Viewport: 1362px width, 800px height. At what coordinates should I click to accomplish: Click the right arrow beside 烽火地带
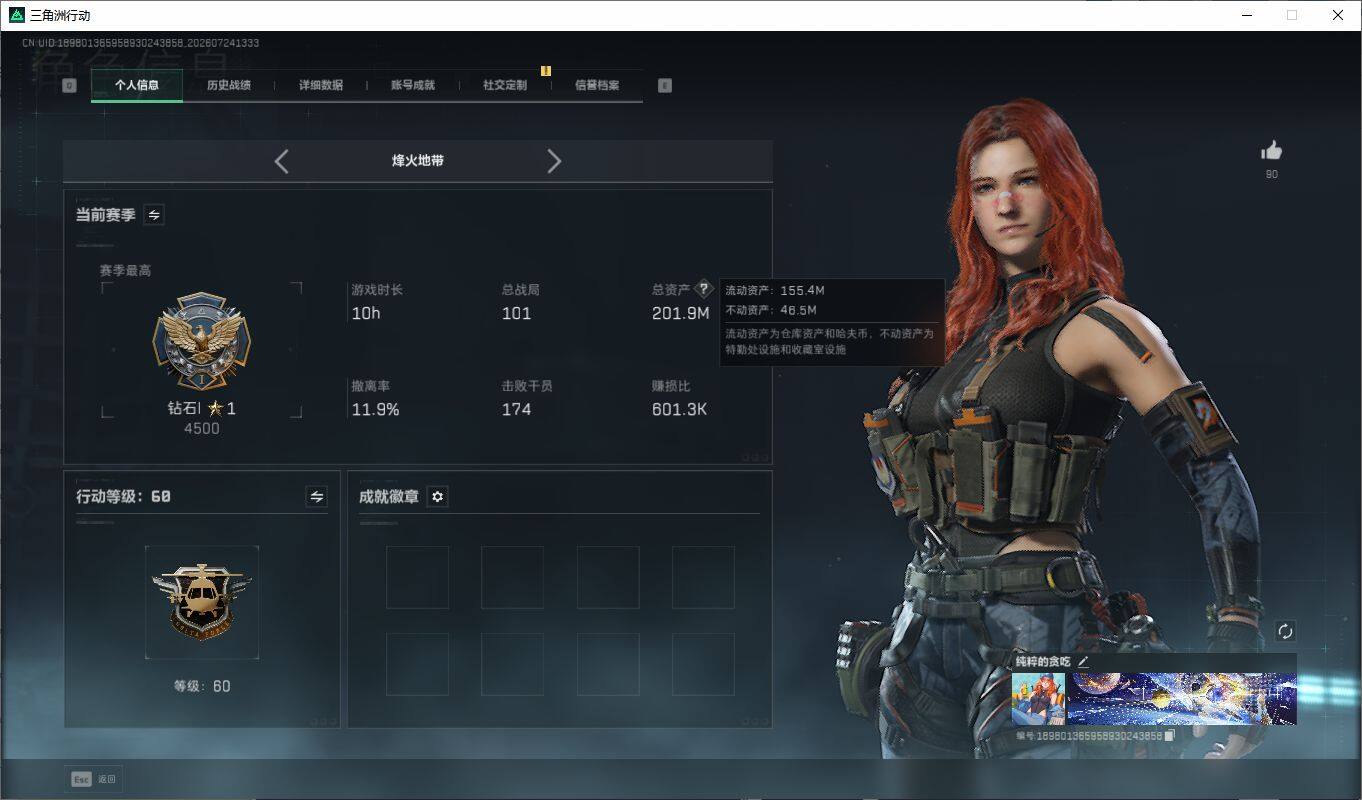pyautogui.click(x=554, y=161)
